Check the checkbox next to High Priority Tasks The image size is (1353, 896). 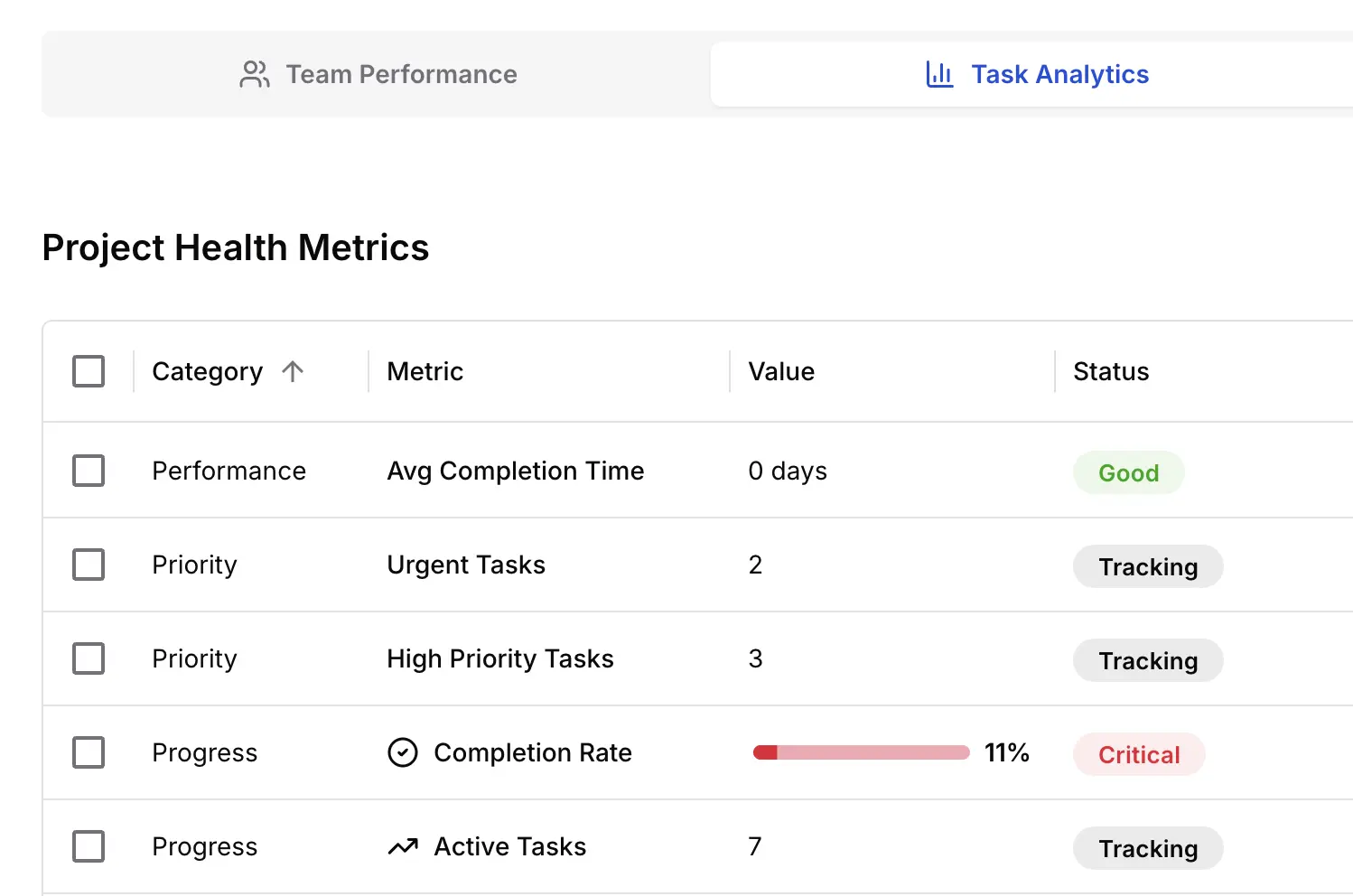pyautogui.click(x=88, y=658)
